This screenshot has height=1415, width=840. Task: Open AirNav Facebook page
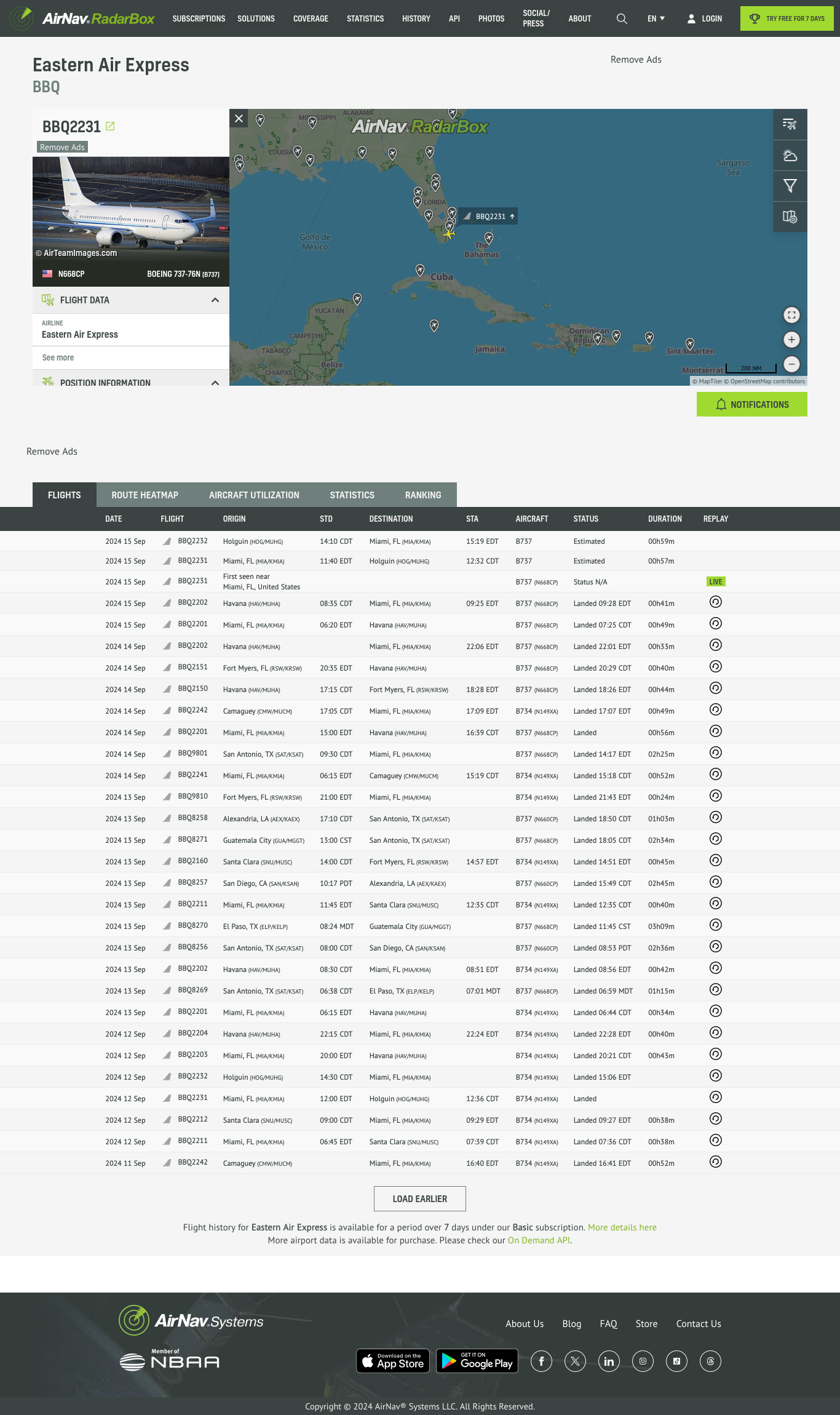(x=541, y=1361)
